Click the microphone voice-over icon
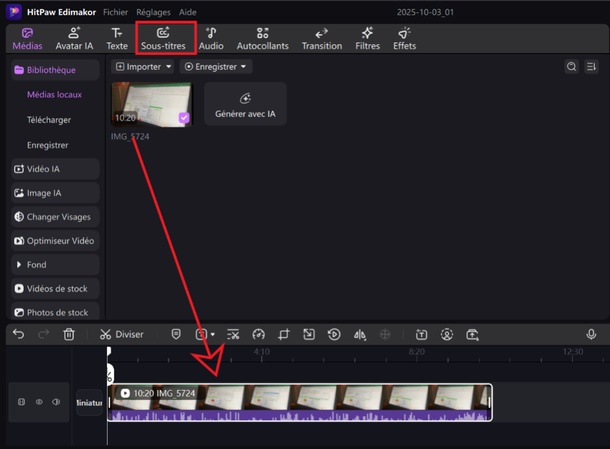 (591, 334)
